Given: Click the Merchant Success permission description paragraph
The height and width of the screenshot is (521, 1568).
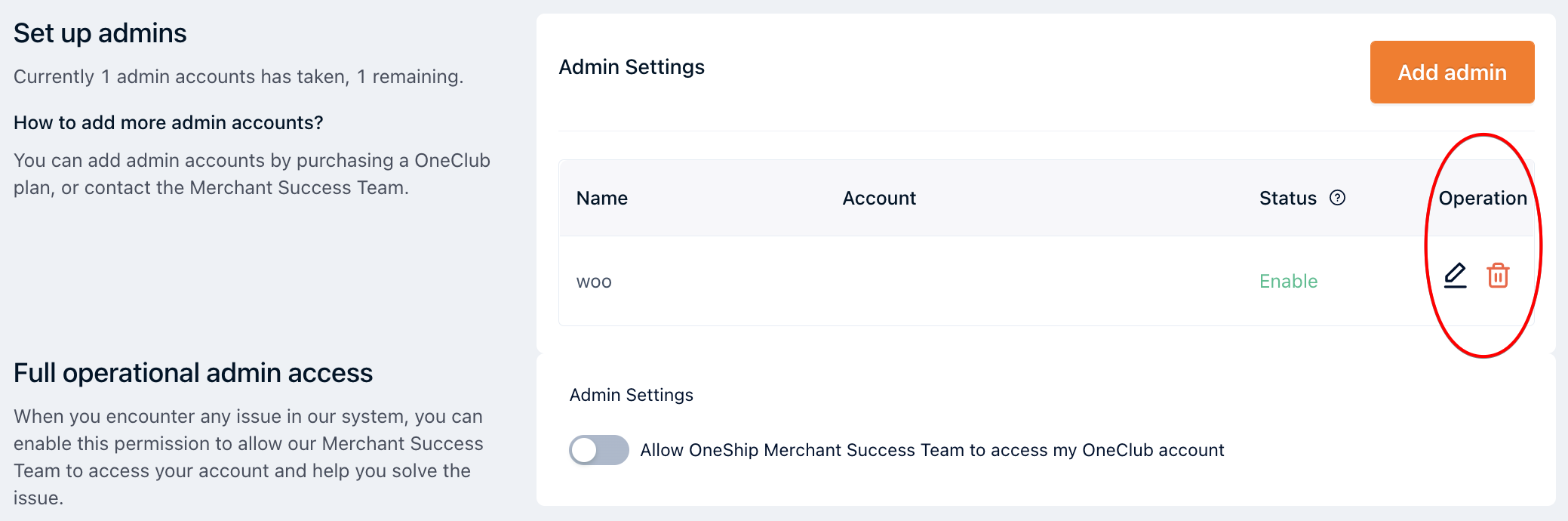Looking at the screenshot, I should coord(248,457).
